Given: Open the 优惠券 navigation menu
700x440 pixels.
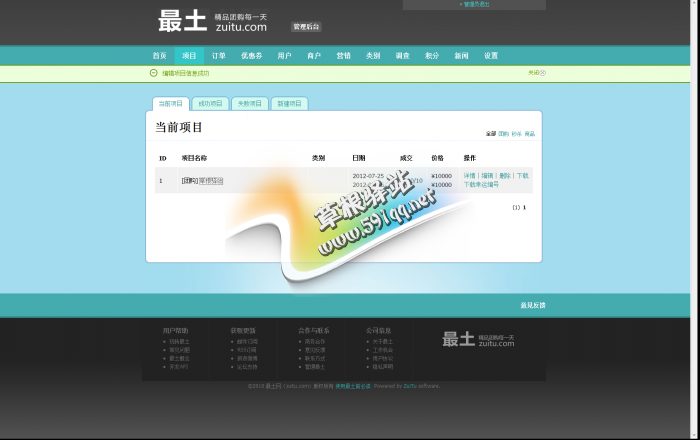Looking at the screenshot, I should [251, 56].
